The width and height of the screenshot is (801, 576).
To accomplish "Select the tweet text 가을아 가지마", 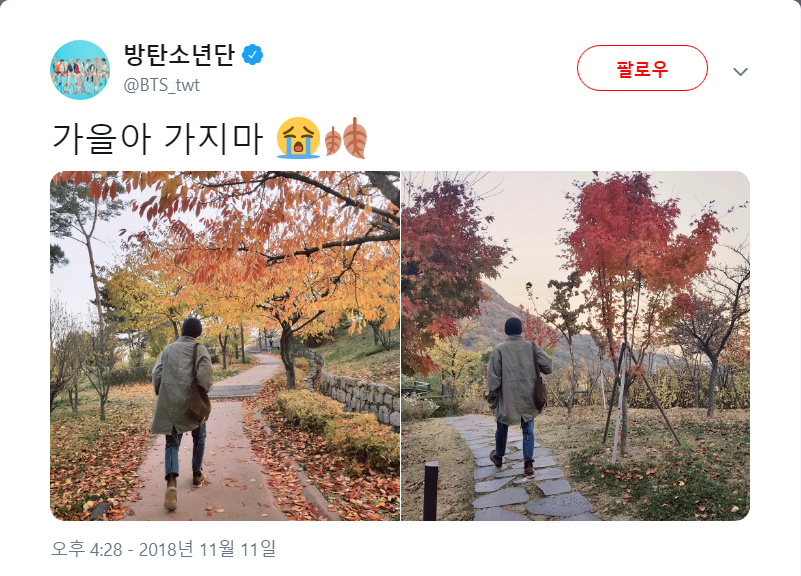I will (158, 138).
